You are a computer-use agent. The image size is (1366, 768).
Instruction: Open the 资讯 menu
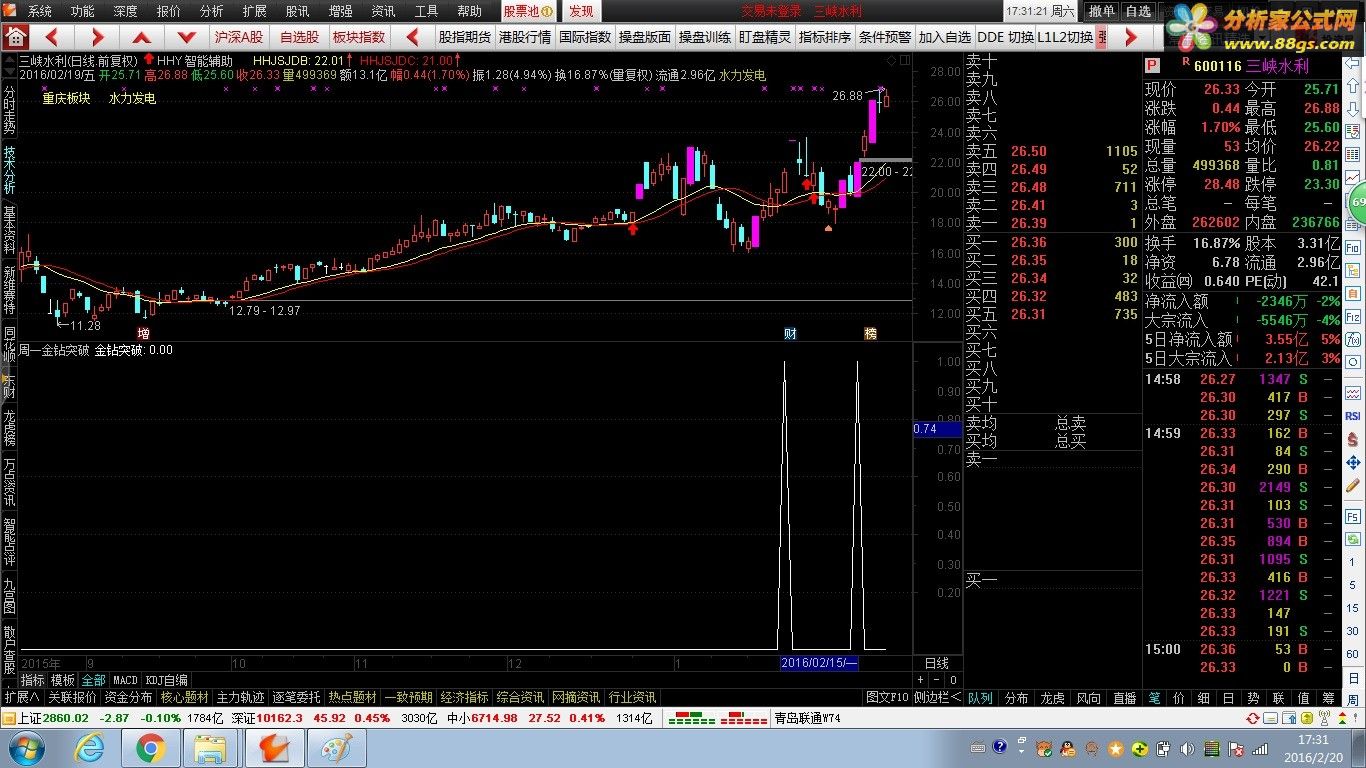383,11
